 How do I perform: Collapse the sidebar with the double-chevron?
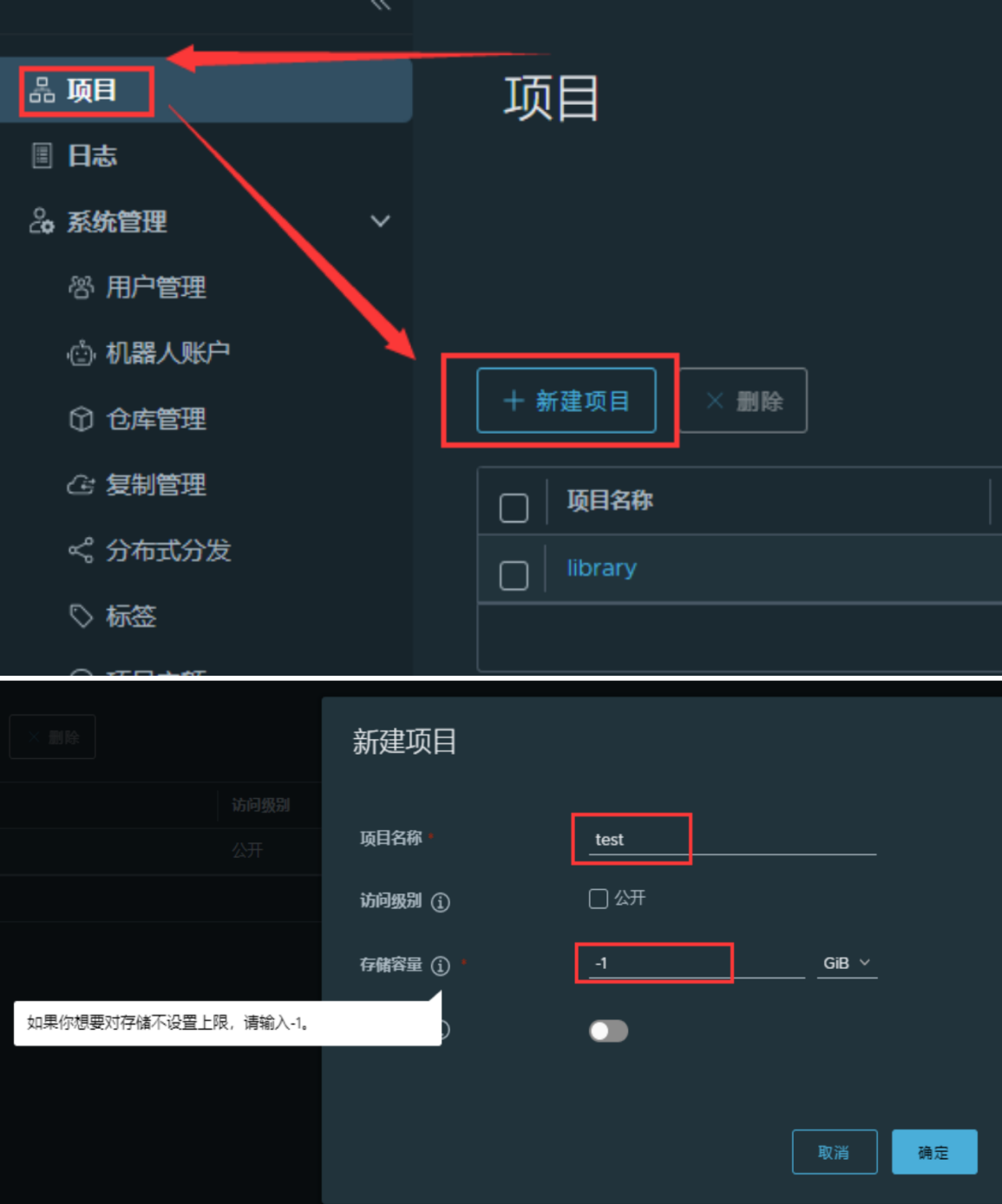tap(380, 5)
